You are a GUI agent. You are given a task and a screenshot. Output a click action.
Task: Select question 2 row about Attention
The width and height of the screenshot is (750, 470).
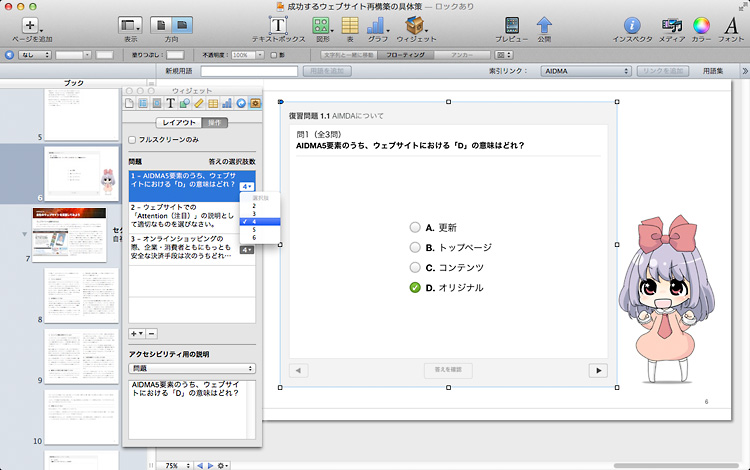(x=192, y=218)
